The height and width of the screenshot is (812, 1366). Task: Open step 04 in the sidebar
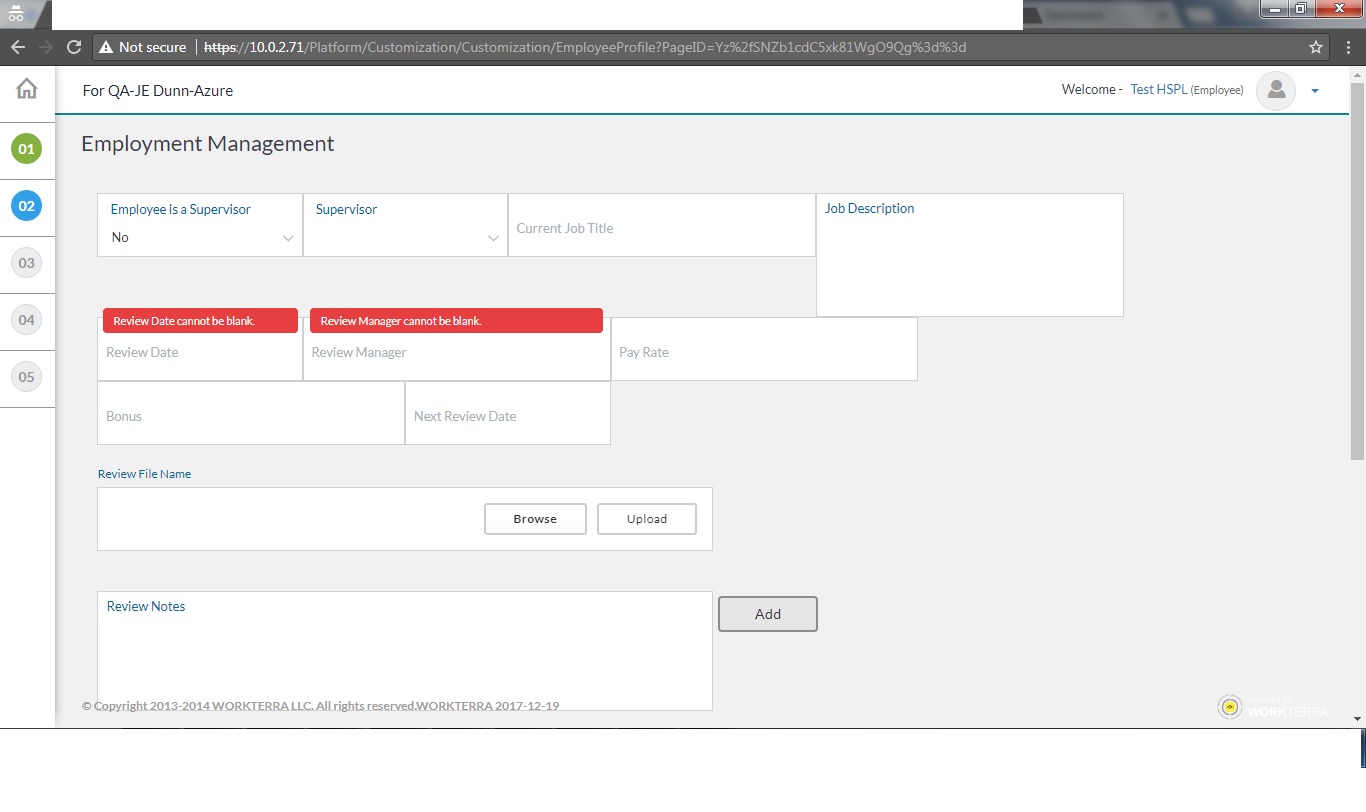click(26, 320)
